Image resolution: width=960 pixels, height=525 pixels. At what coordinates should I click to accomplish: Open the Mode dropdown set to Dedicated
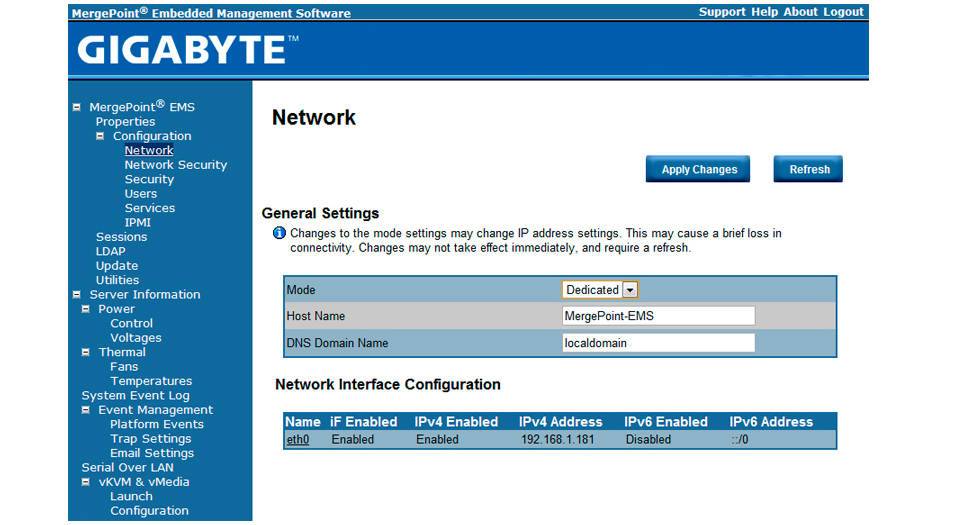click(600, 289)
